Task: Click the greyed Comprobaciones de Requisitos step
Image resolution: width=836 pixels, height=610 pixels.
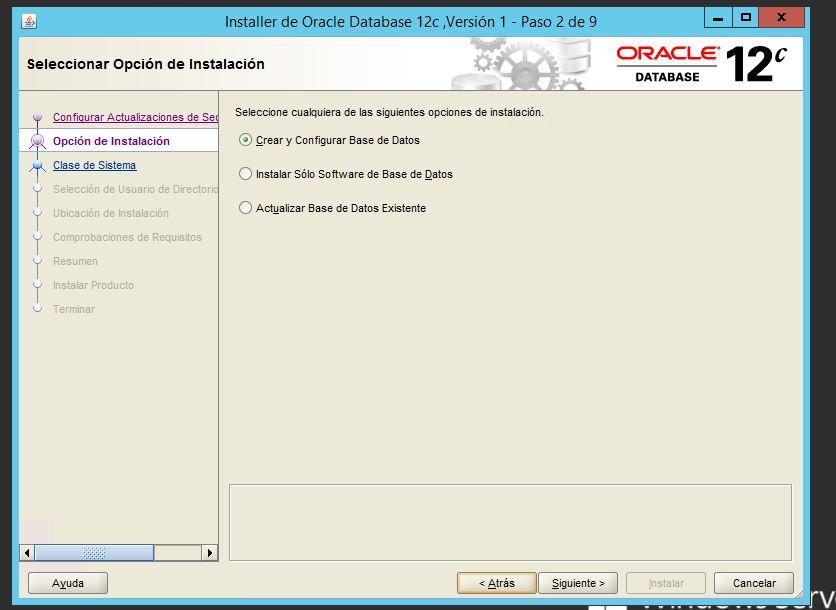Action: [x=127, y=237]
